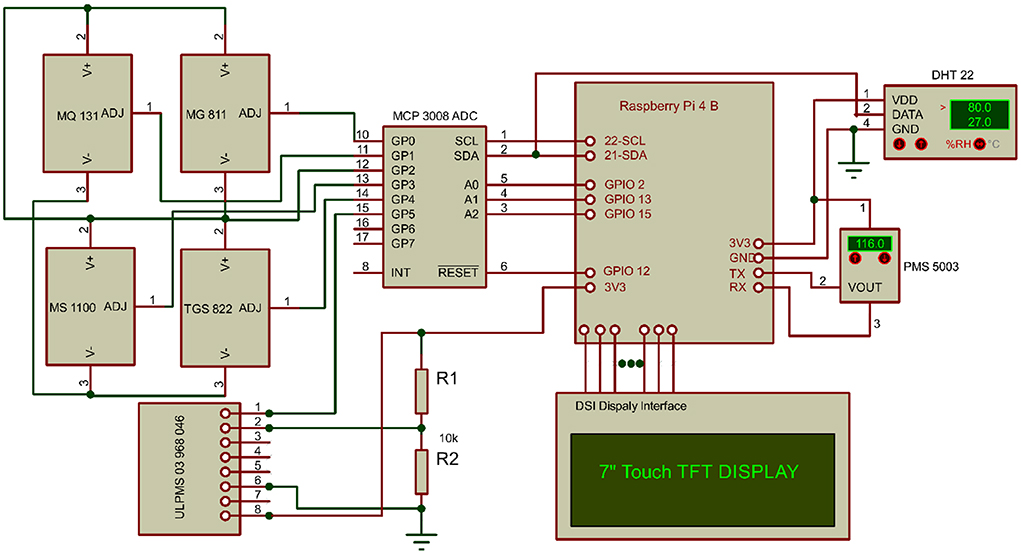Select the R1 resistor symbol
The width and height of the screenshot is (1021, 554).
(x=421, y=391)
